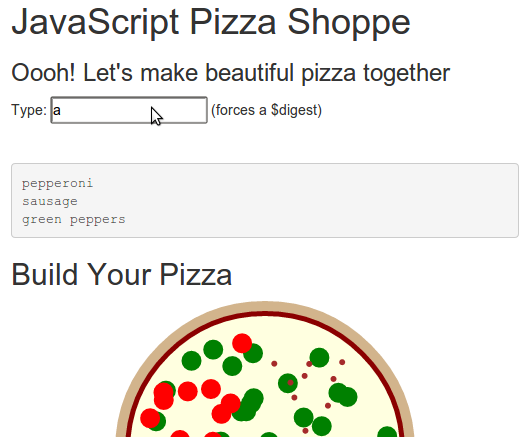Screen dimensions: 528x437
Task: Click "green peppers" in the toppings list
Action: [x=74, y=220]
